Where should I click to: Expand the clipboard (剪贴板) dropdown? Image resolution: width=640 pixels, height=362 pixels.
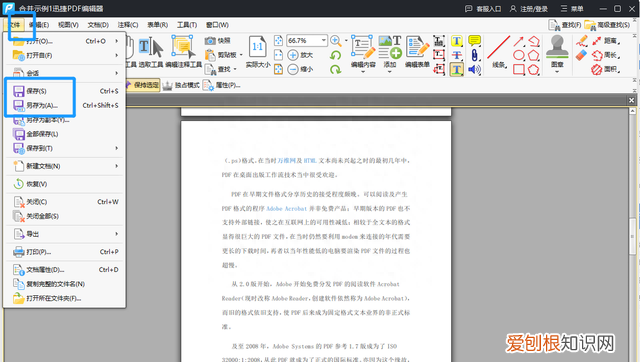[x=241, y=55]
